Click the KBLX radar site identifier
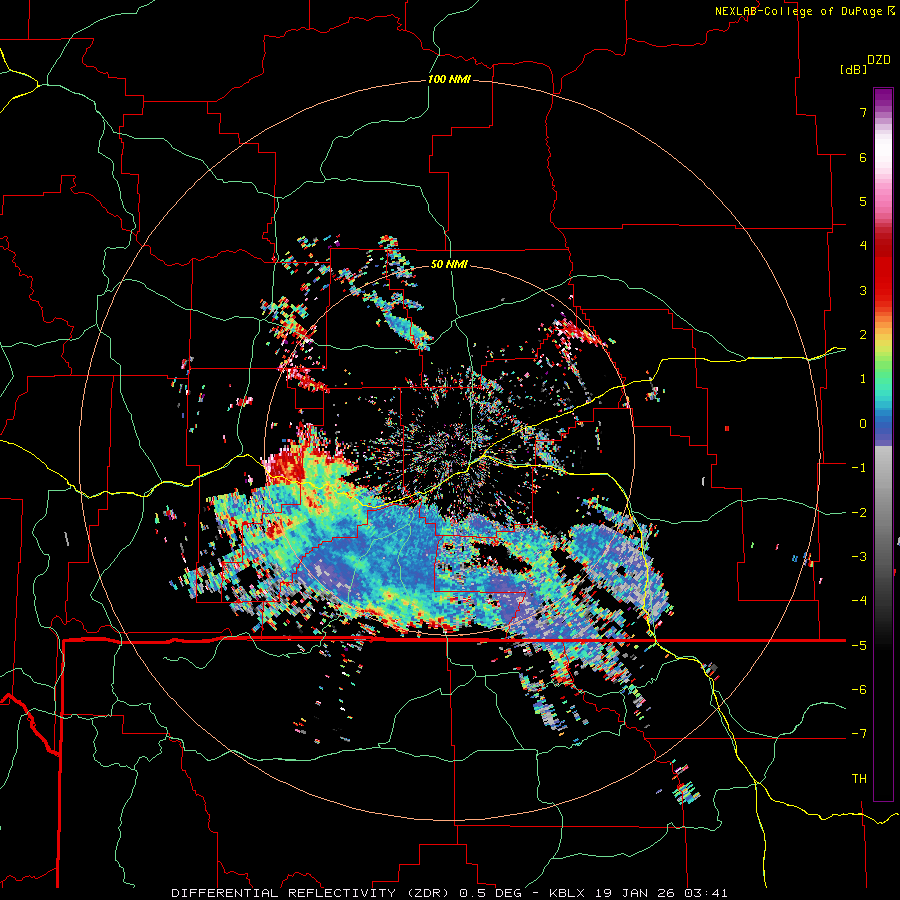Screen dimensions: 900x900 tap(567, 893)
